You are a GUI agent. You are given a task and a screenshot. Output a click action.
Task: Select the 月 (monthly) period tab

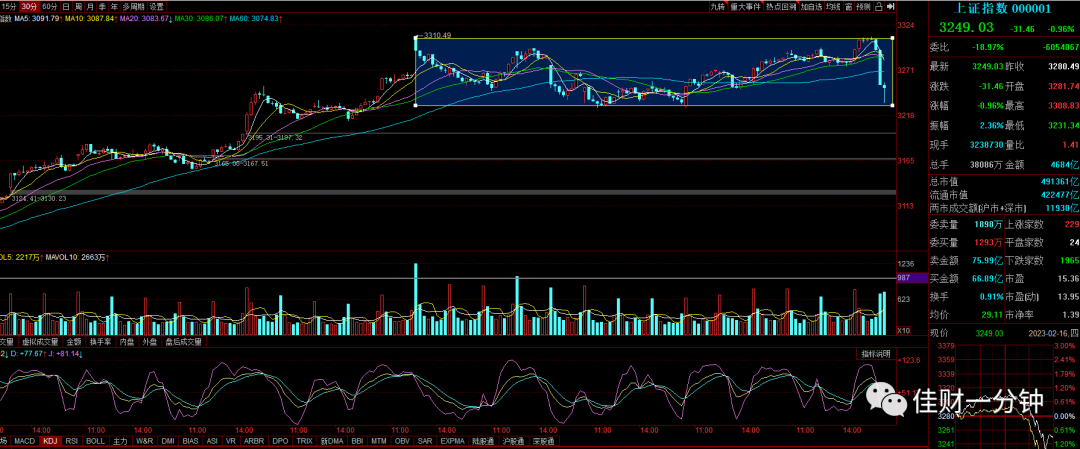click(x=90, y=7)
